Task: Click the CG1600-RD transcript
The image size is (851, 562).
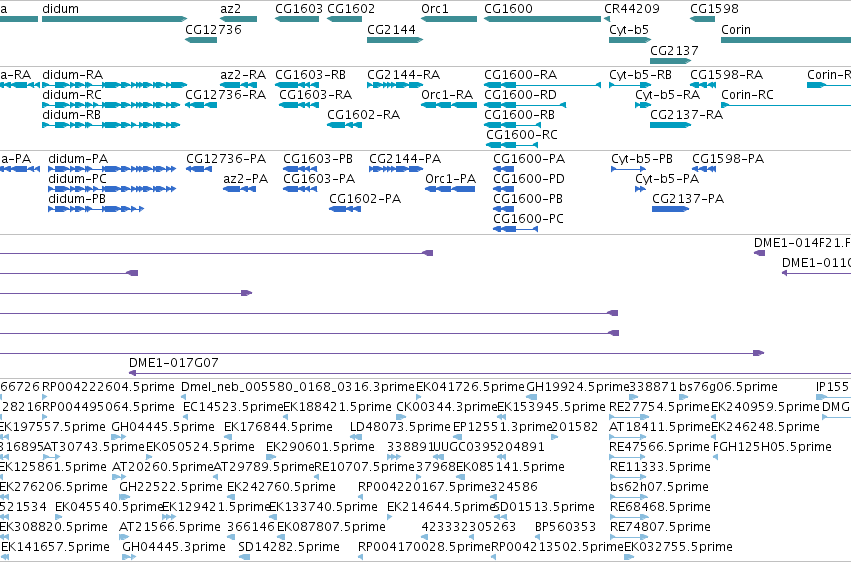Action: pyautogui.click(x=525, y=105)
